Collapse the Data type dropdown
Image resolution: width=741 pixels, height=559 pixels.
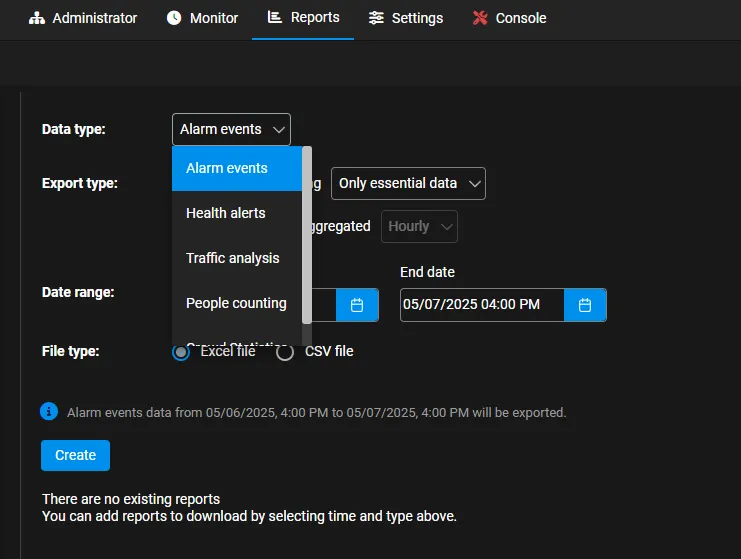(232, 129)
